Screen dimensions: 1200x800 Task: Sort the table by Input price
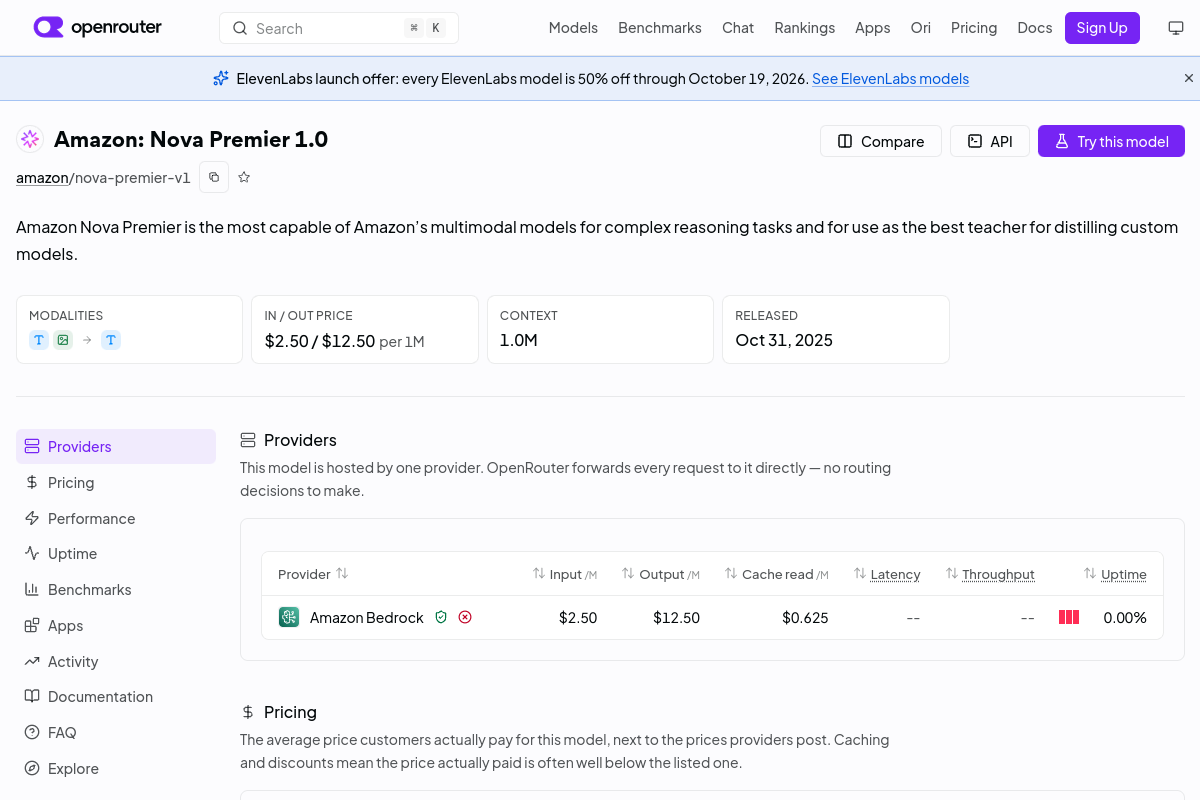click(565, 574)
